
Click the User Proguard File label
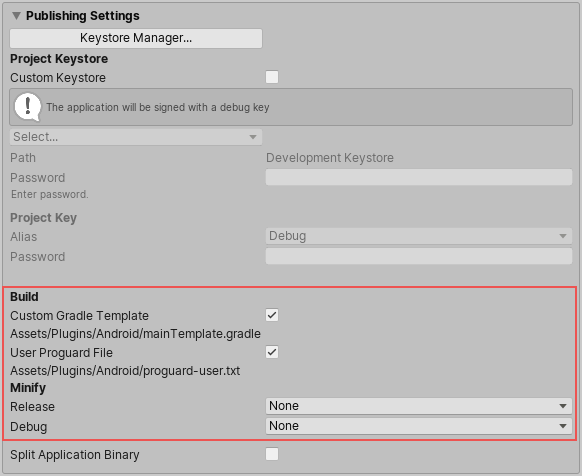click(x=61, y=352)
